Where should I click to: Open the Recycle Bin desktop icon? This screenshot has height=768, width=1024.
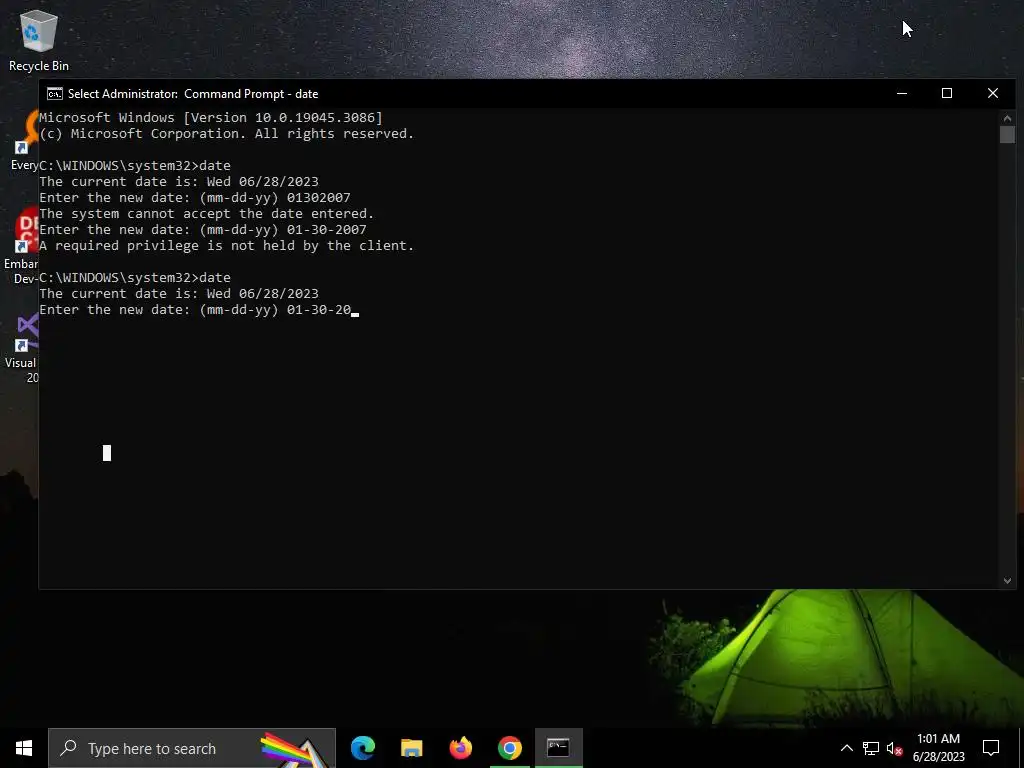pyautogui.click(x=39, y=40)
